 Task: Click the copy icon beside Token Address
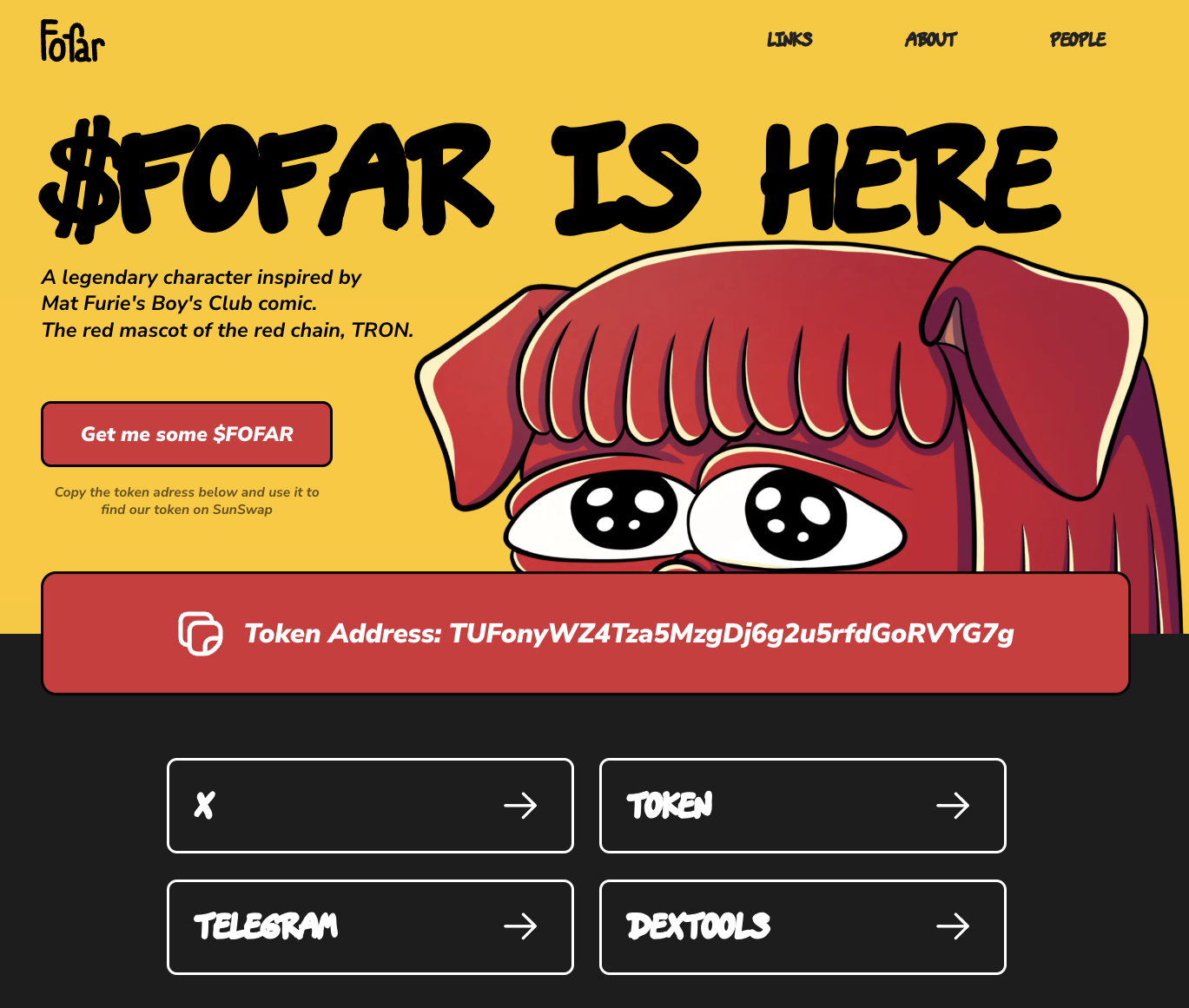click(201, 634)
